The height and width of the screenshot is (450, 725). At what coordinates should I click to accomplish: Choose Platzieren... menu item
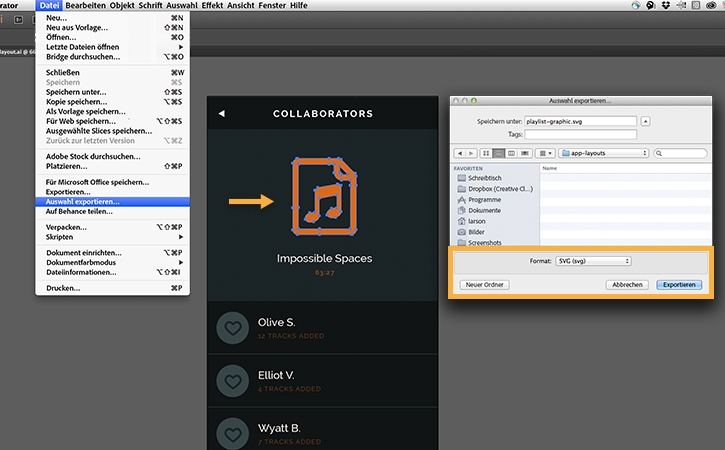point(112,166)
